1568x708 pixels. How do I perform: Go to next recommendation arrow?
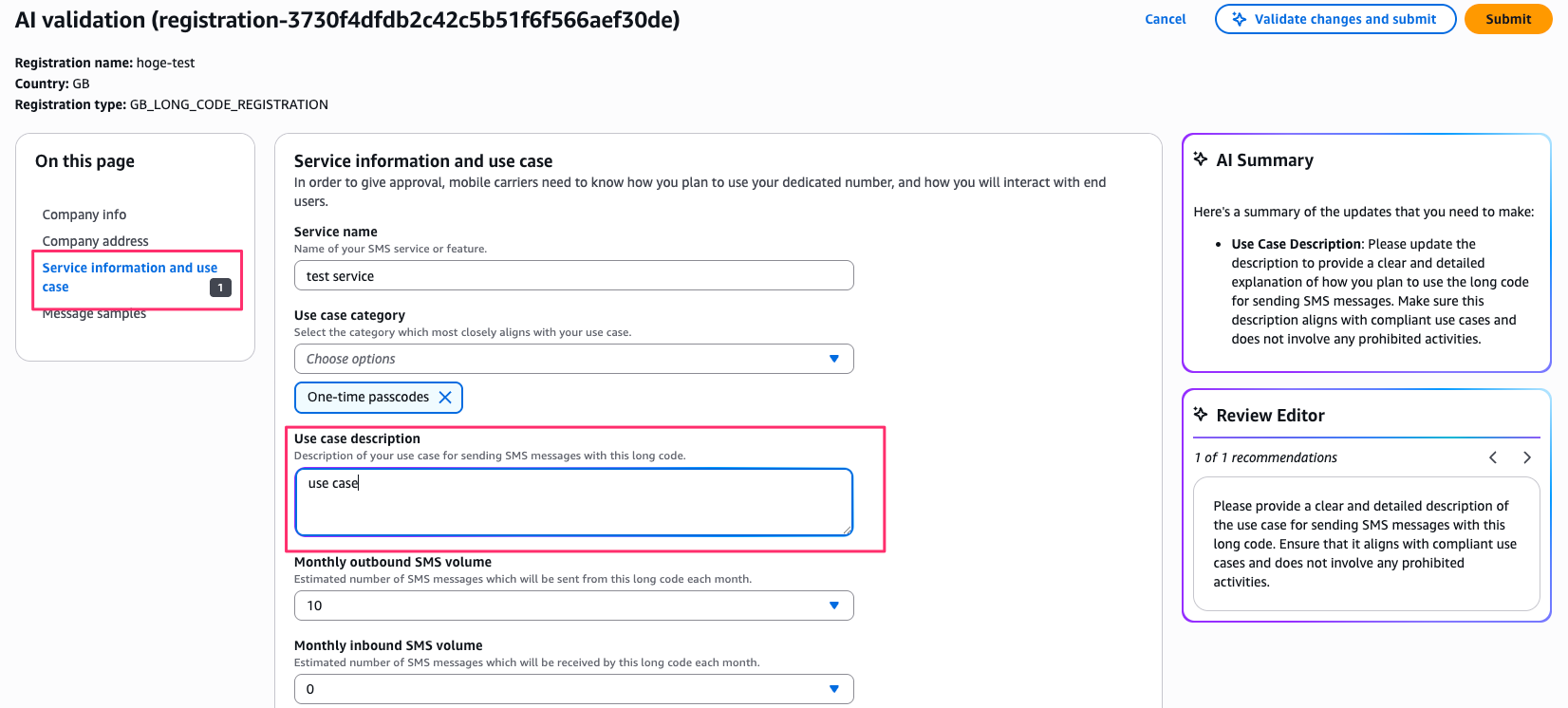pyautogui.click(x=1526, y=457)
